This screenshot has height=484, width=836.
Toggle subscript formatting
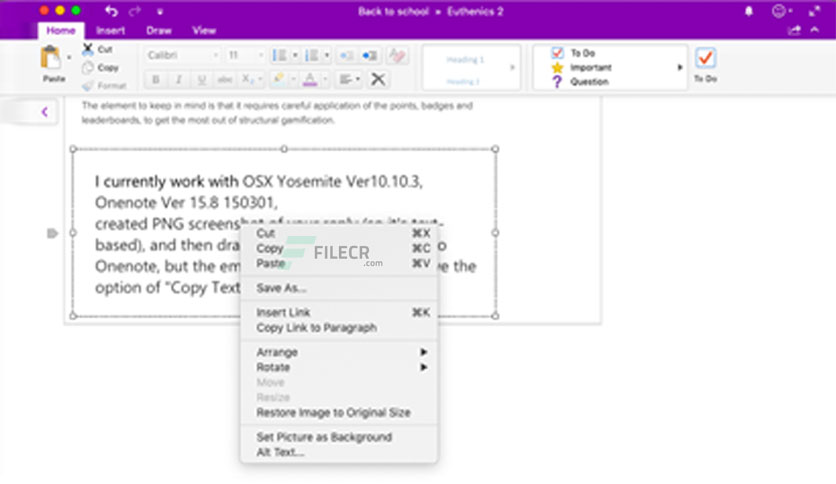(x=248, y=79)
